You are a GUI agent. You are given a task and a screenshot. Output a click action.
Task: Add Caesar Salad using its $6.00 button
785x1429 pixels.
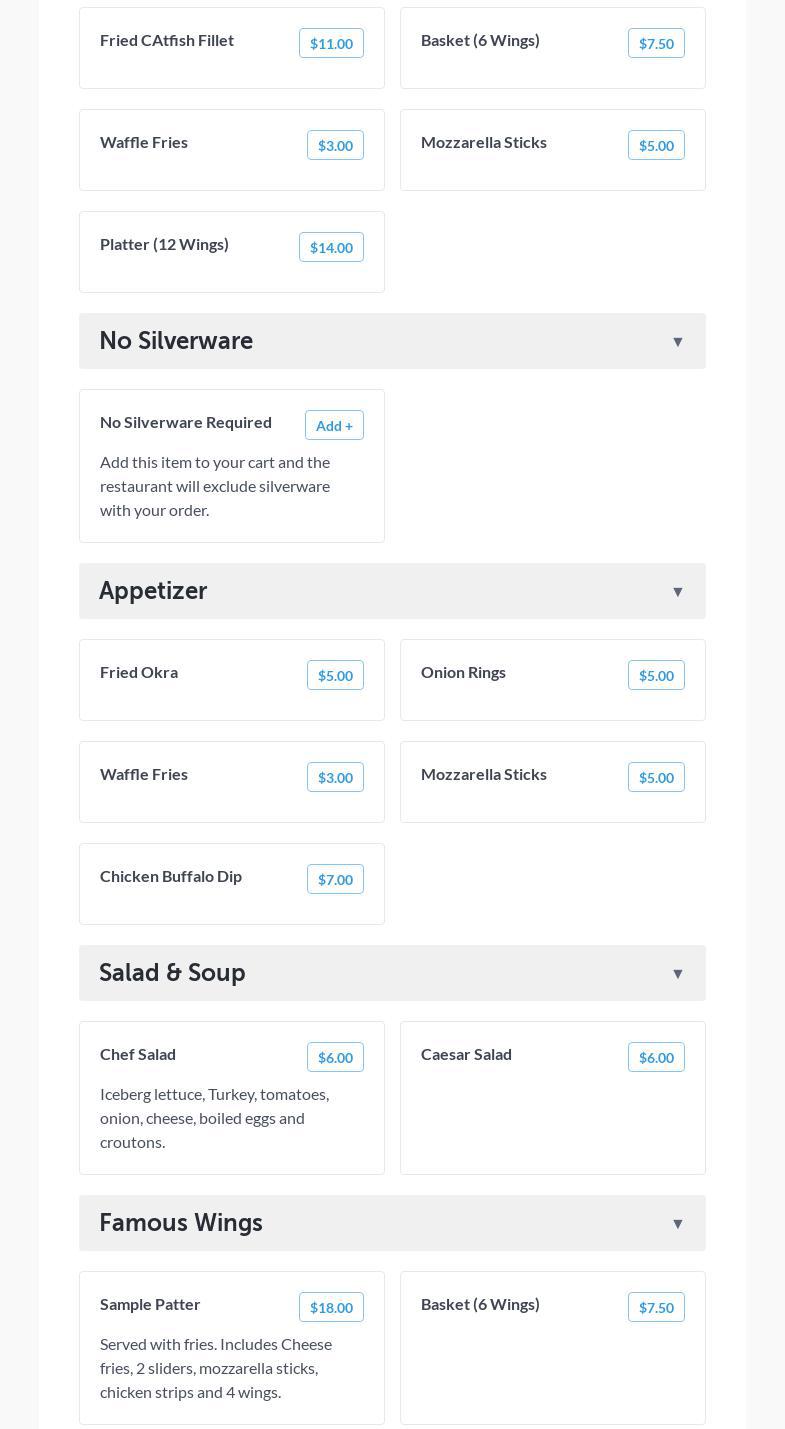tap(656, 1057)
